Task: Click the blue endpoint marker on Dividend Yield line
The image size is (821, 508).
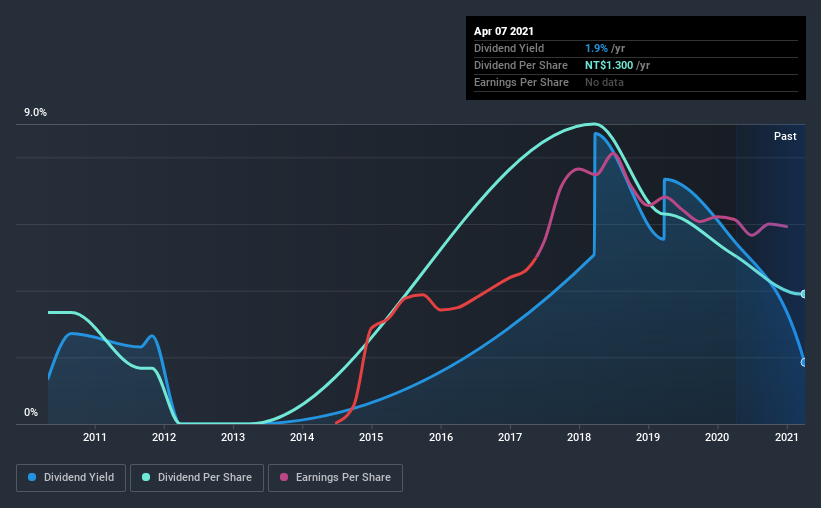Action: click(x=804, y=362)
